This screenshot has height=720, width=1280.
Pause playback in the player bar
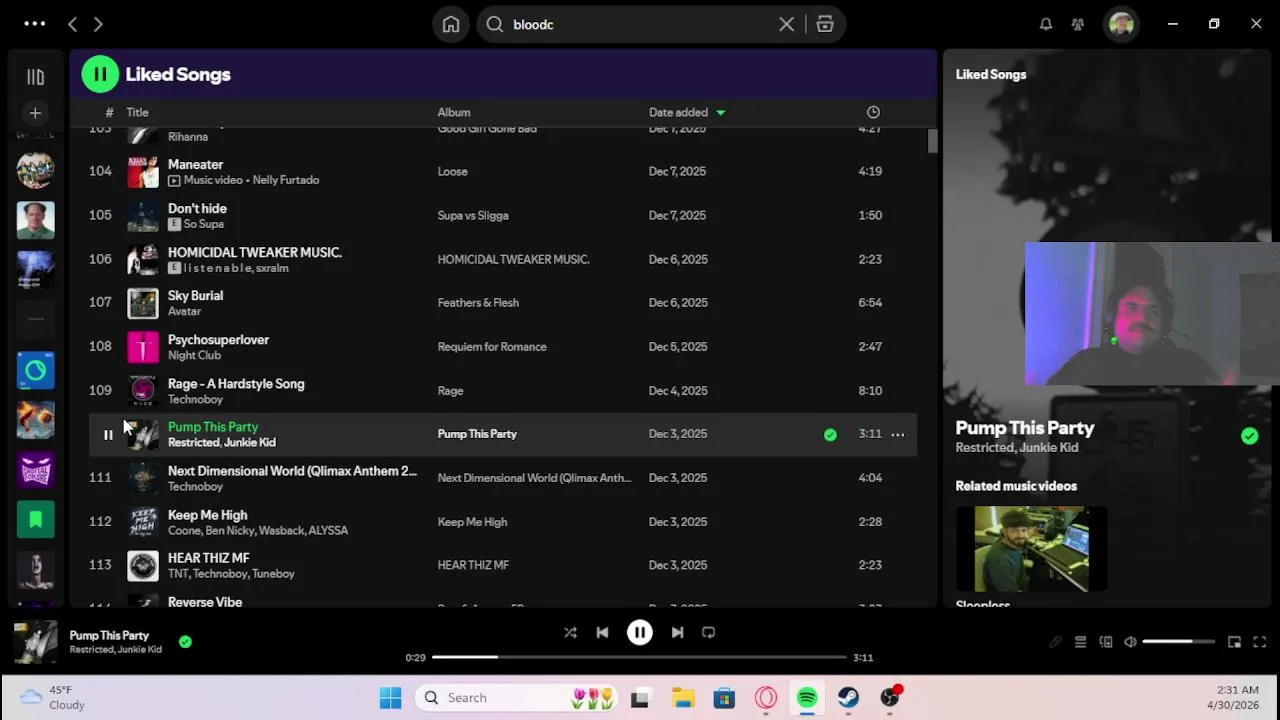tap(640, 632)
